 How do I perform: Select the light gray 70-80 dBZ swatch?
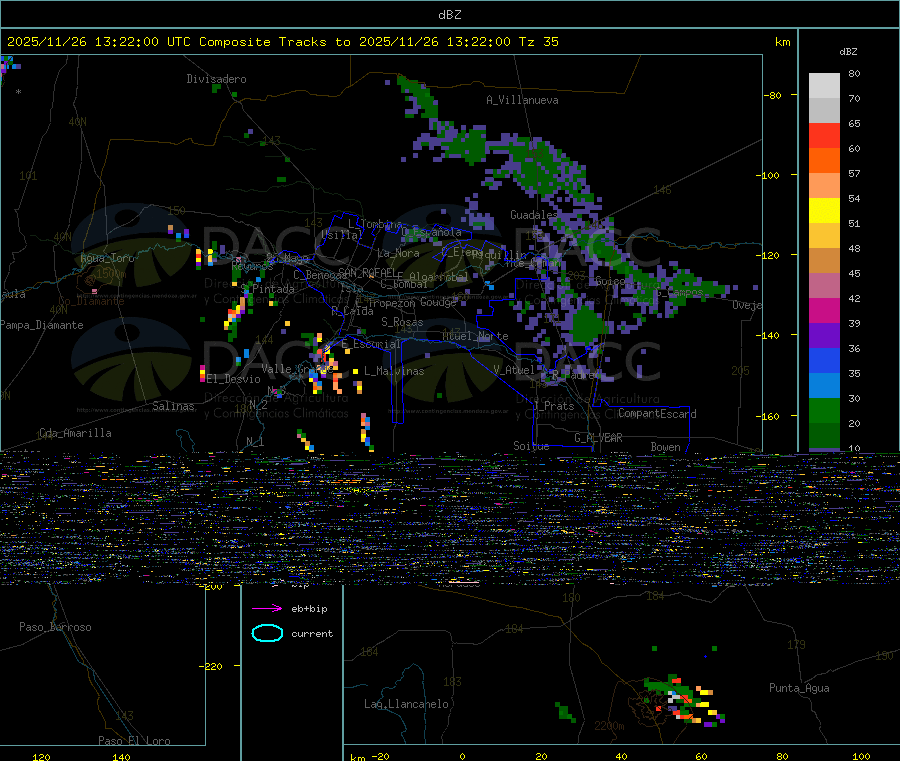[x=824, y=86]
